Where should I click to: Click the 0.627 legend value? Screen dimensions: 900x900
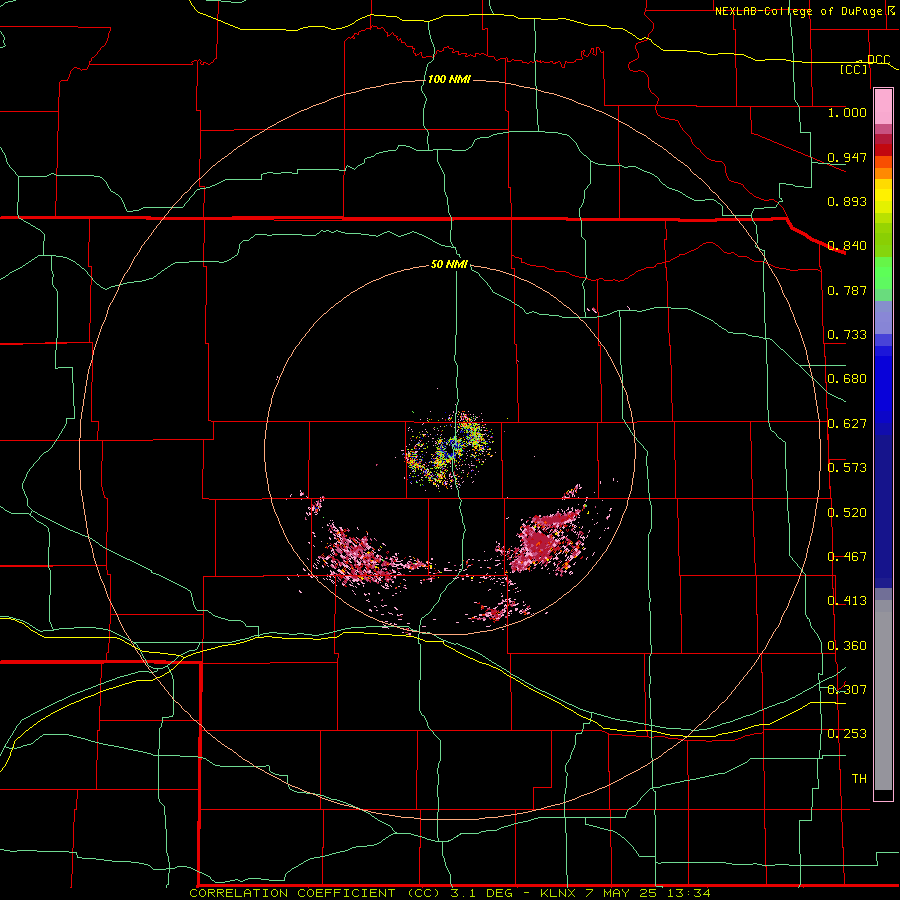click(x=847, y=424)
